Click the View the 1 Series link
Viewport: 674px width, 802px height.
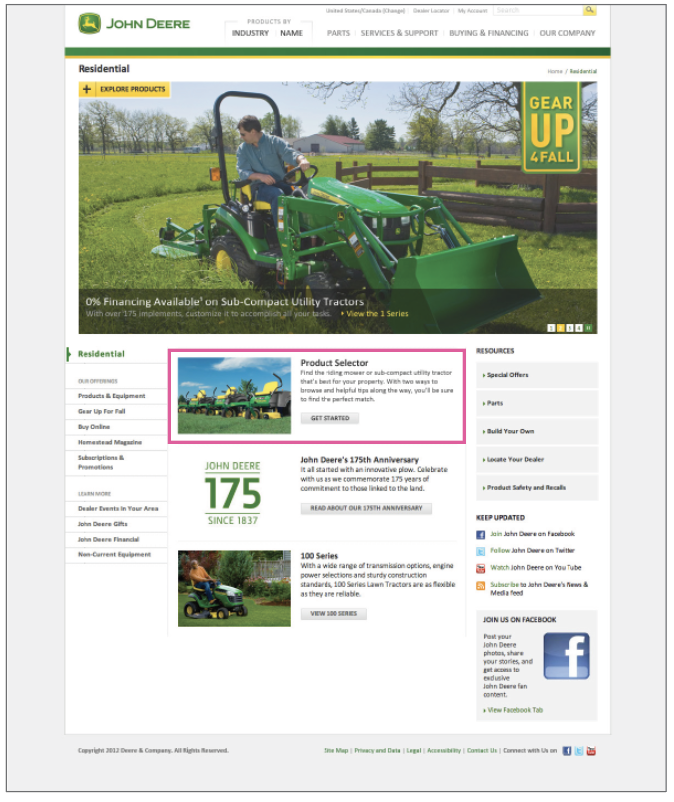pos(377,314)
